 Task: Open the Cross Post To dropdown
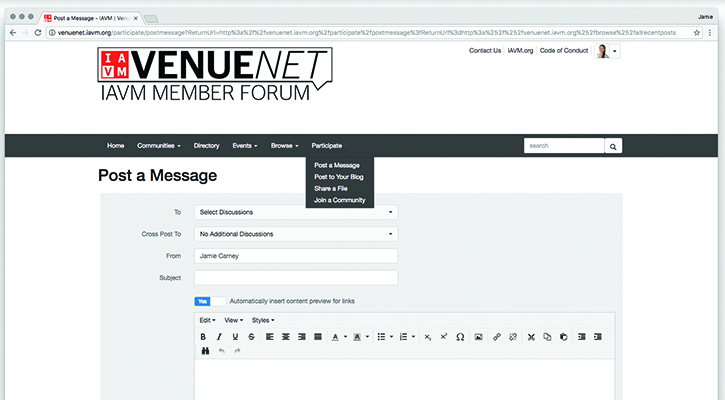(296, 234)
